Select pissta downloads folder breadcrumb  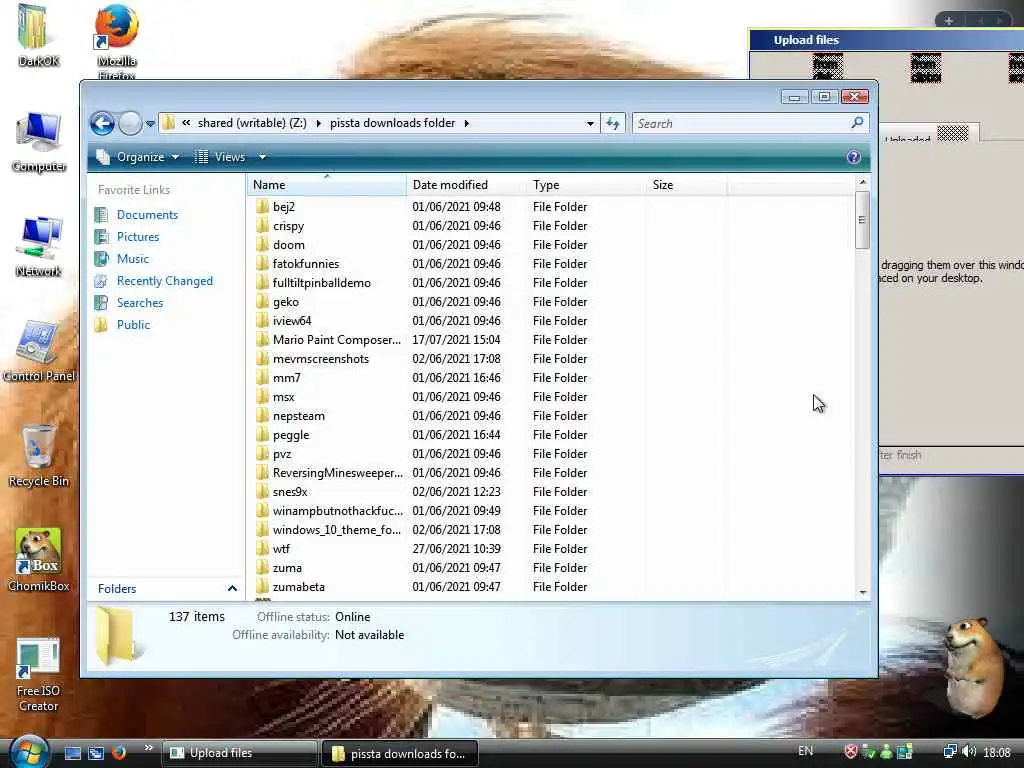pos(392,123)
